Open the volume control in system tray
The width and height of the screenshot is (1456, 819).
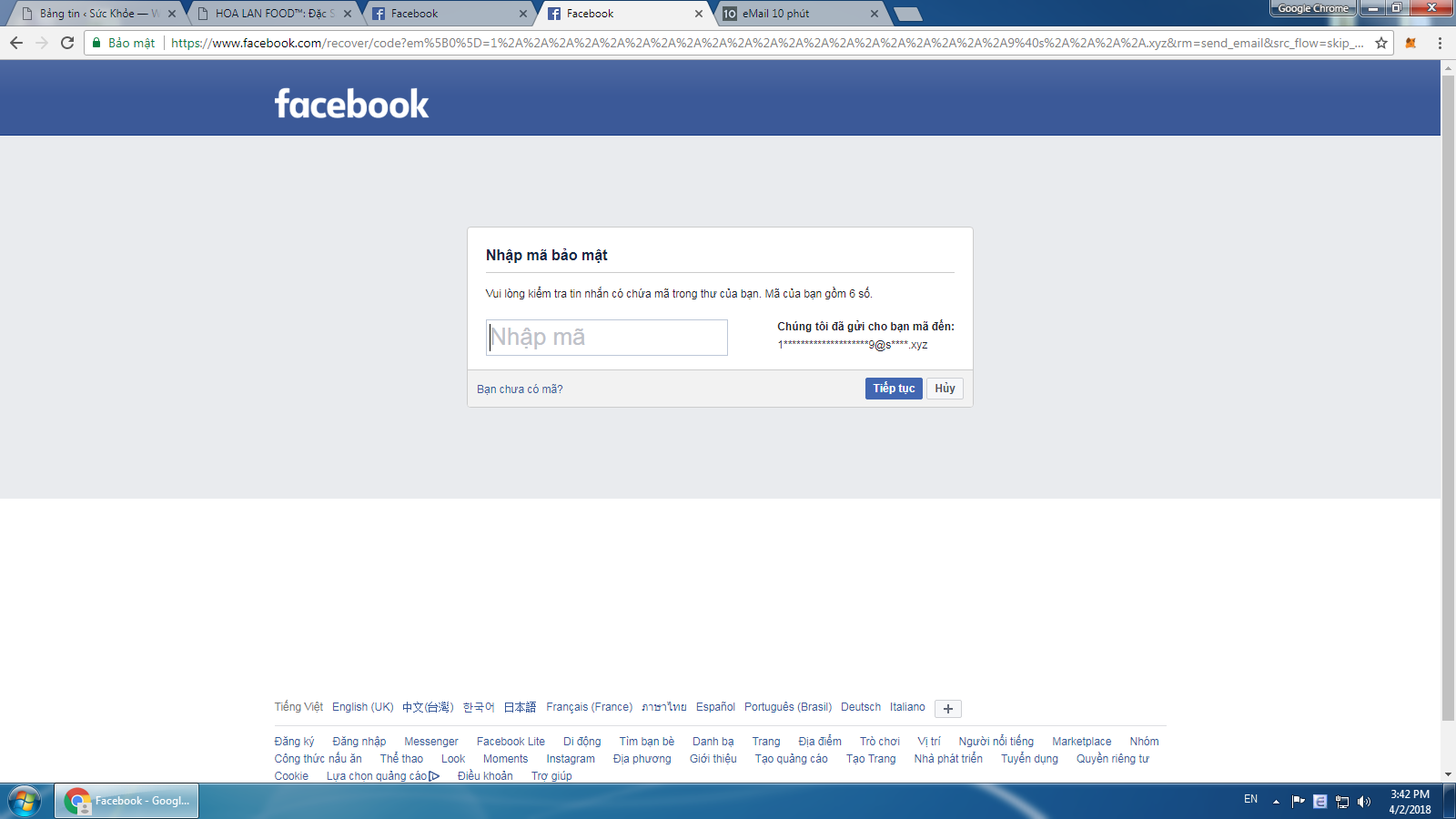1363,801
